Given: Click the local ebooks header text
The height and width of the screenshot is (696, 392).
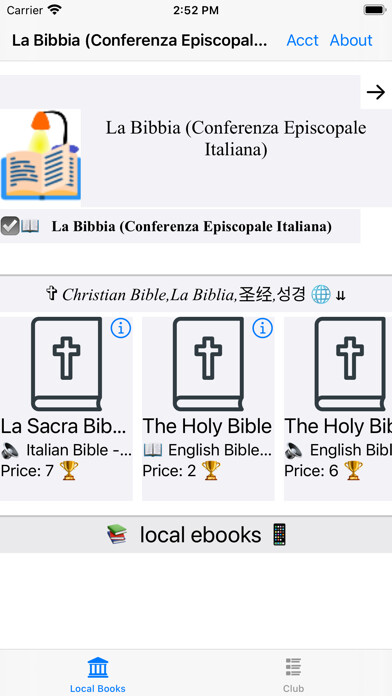Looking at the screenshot, I should click(201, 535).
